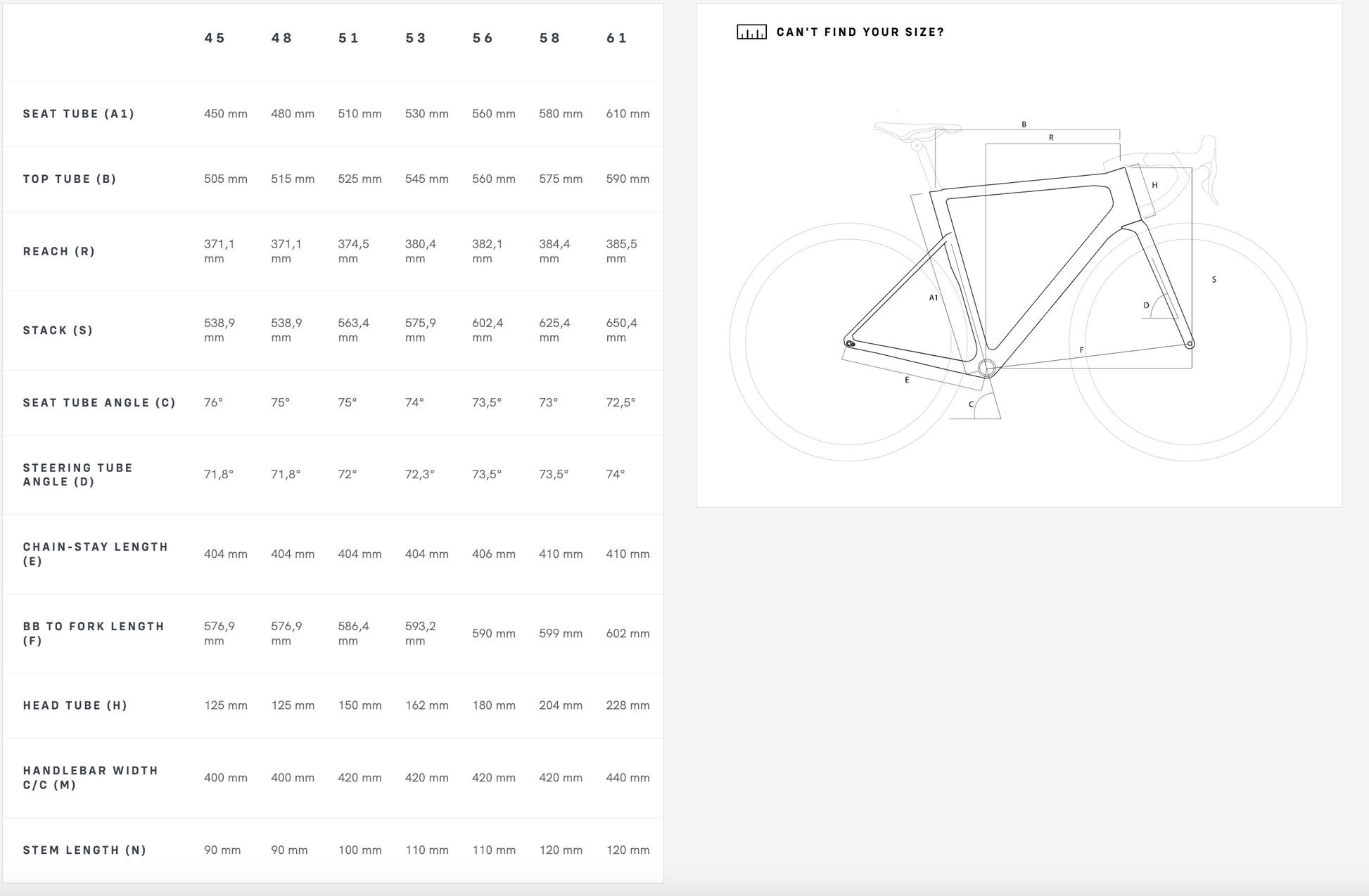The width and height of the screenshot is (1369, 896).
Task: Select the size 61 column header
Action: point(617,38)
